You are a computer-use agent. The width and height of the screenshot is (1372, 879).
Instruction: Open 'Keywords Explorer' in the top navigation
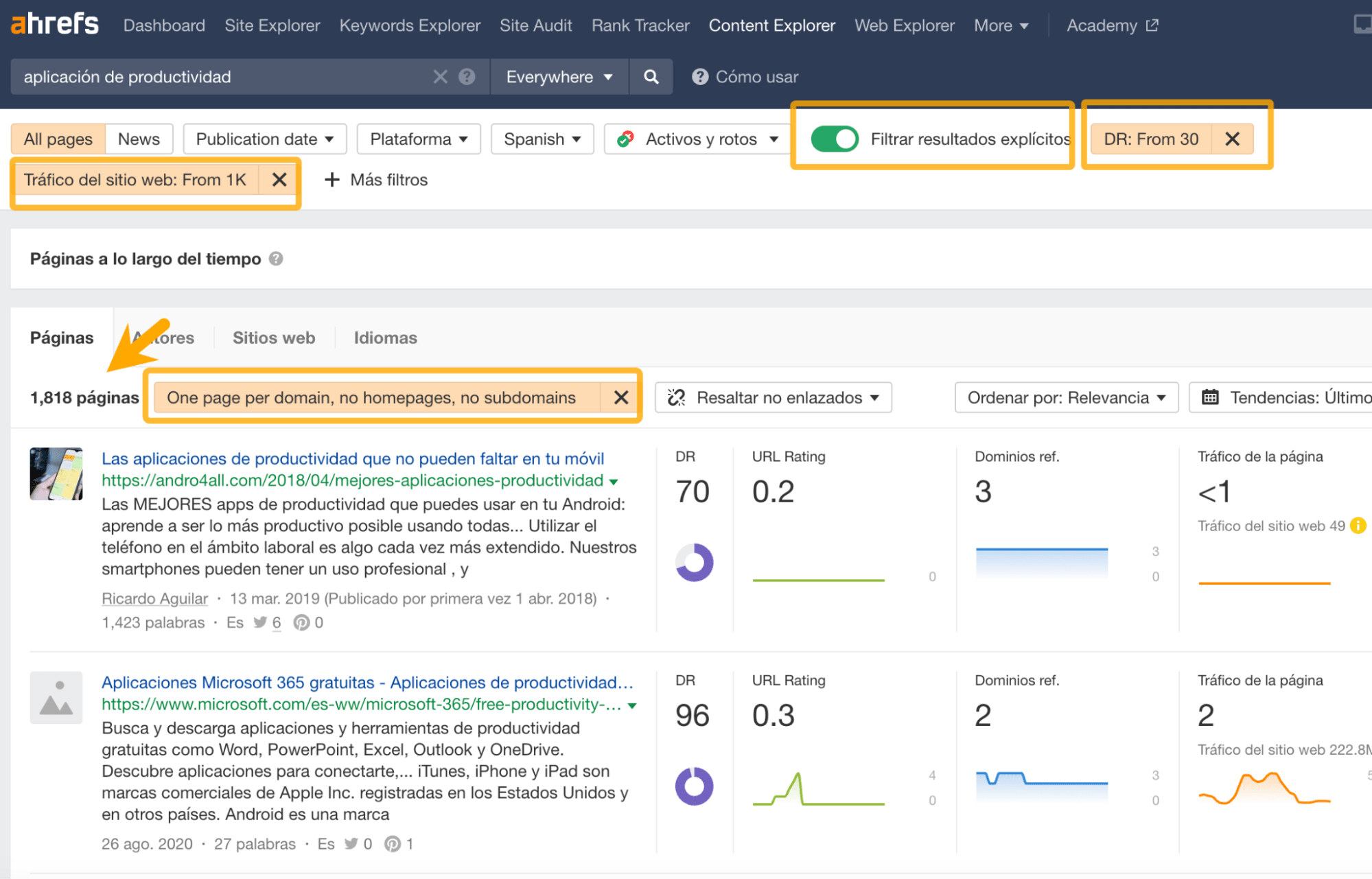[409, 25]
